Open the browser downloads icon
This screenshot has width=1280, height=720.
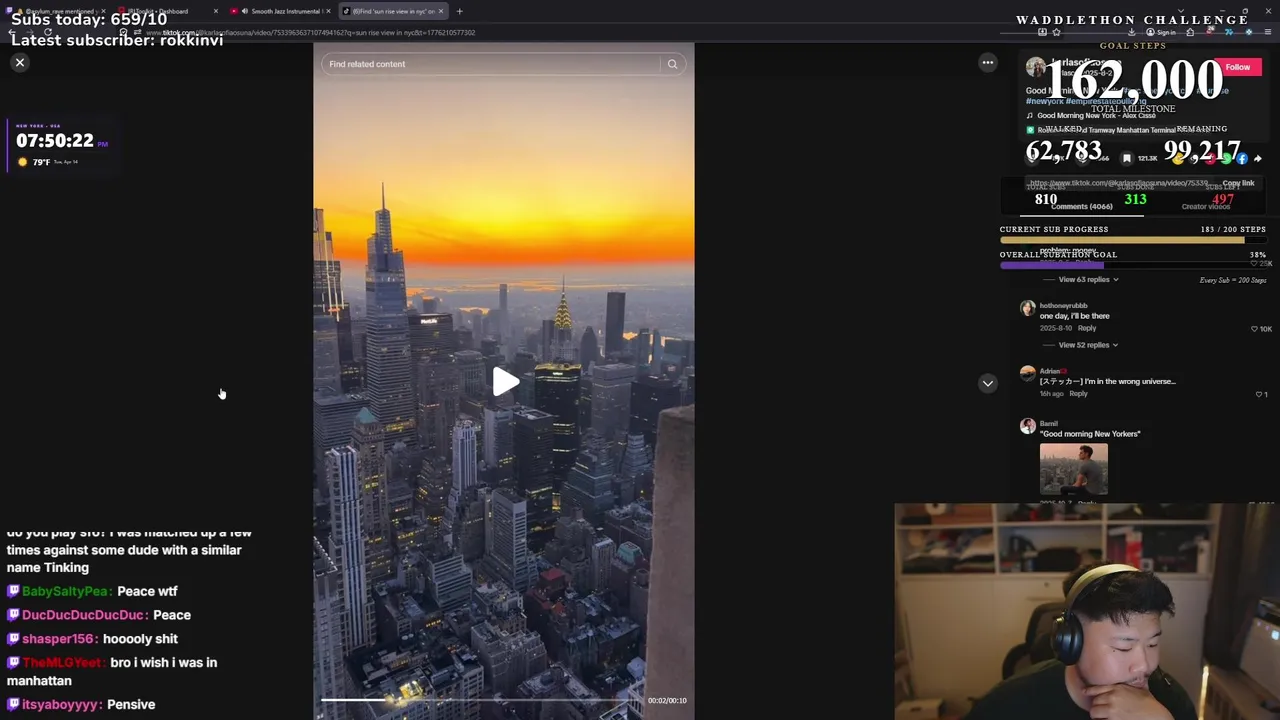[x=1132, y=32]
